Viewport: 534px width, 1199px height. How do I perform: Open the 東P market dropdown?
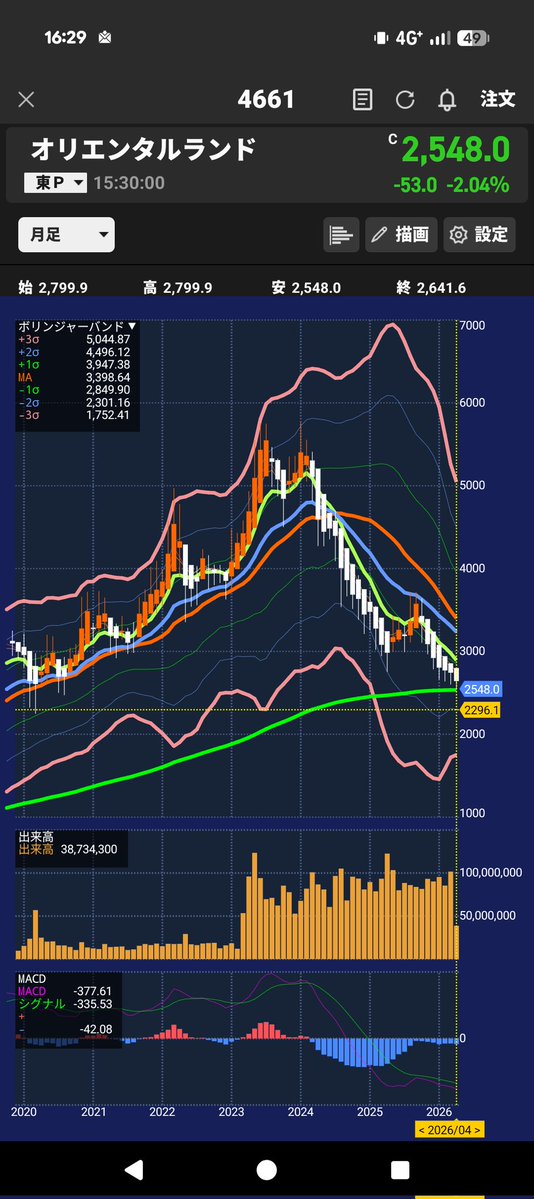coord(55,183)
